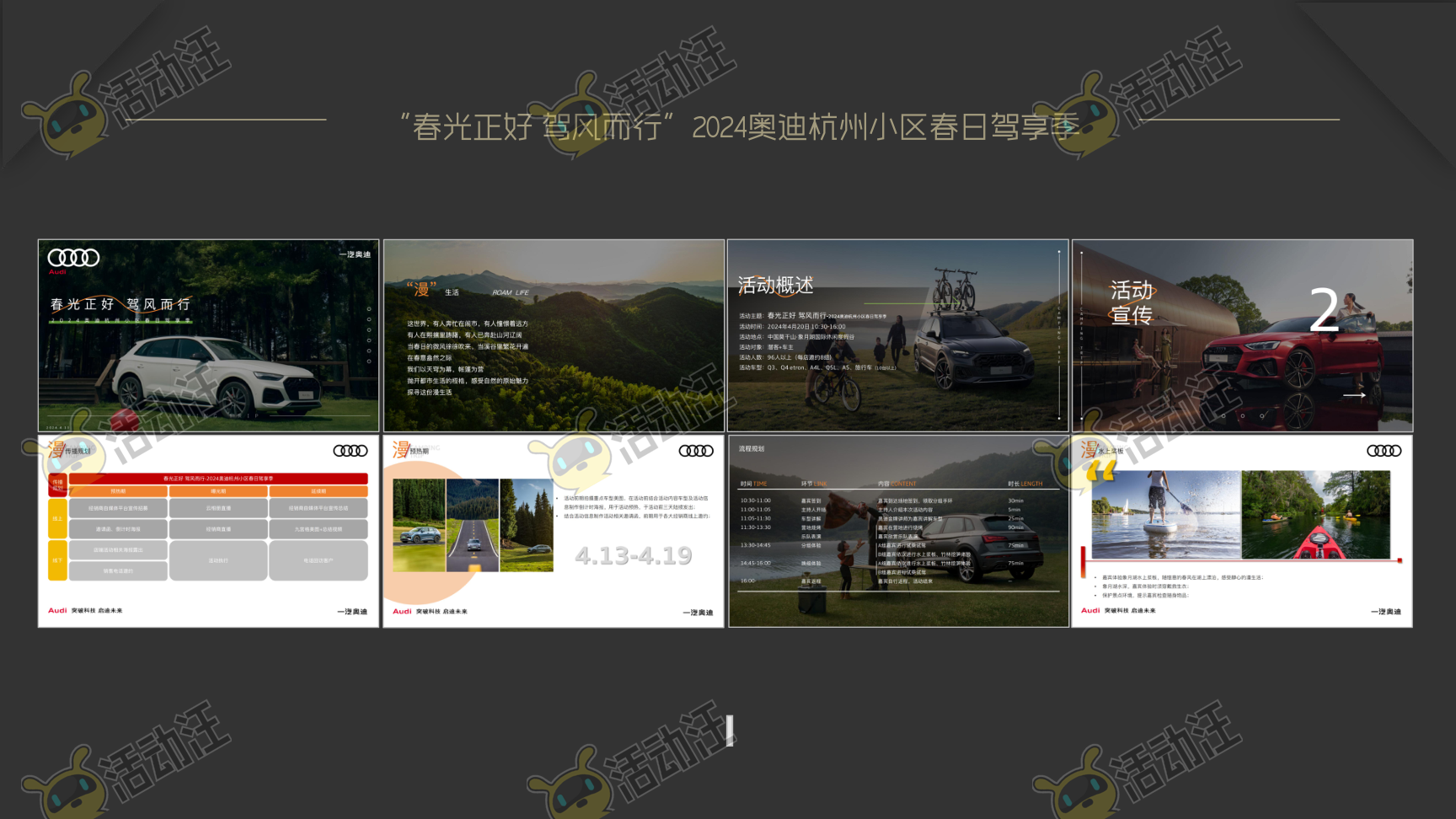Click the right arrow on 活动宣传 slide

click(1354, 395)
